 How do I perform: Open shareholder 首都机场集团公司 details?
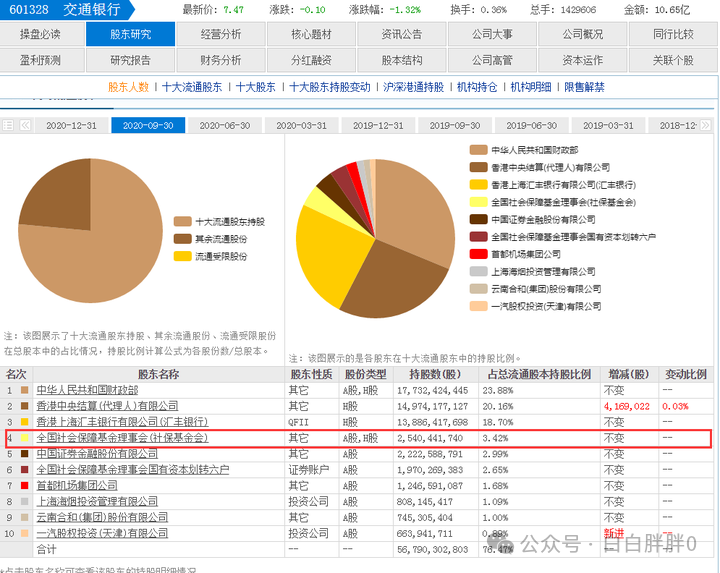coord(77,486)
